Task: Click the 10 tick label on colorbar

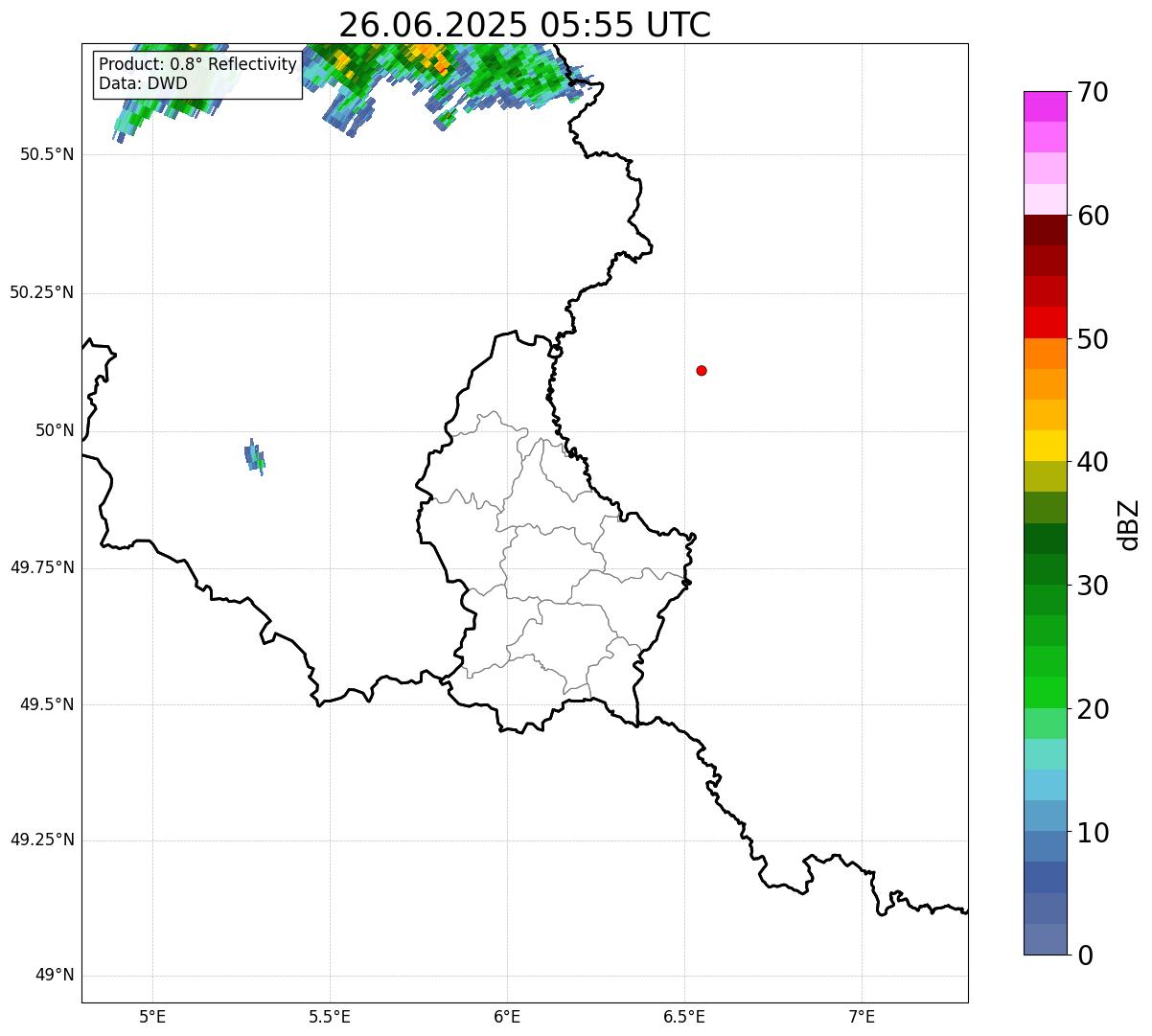Action: 1092,832
